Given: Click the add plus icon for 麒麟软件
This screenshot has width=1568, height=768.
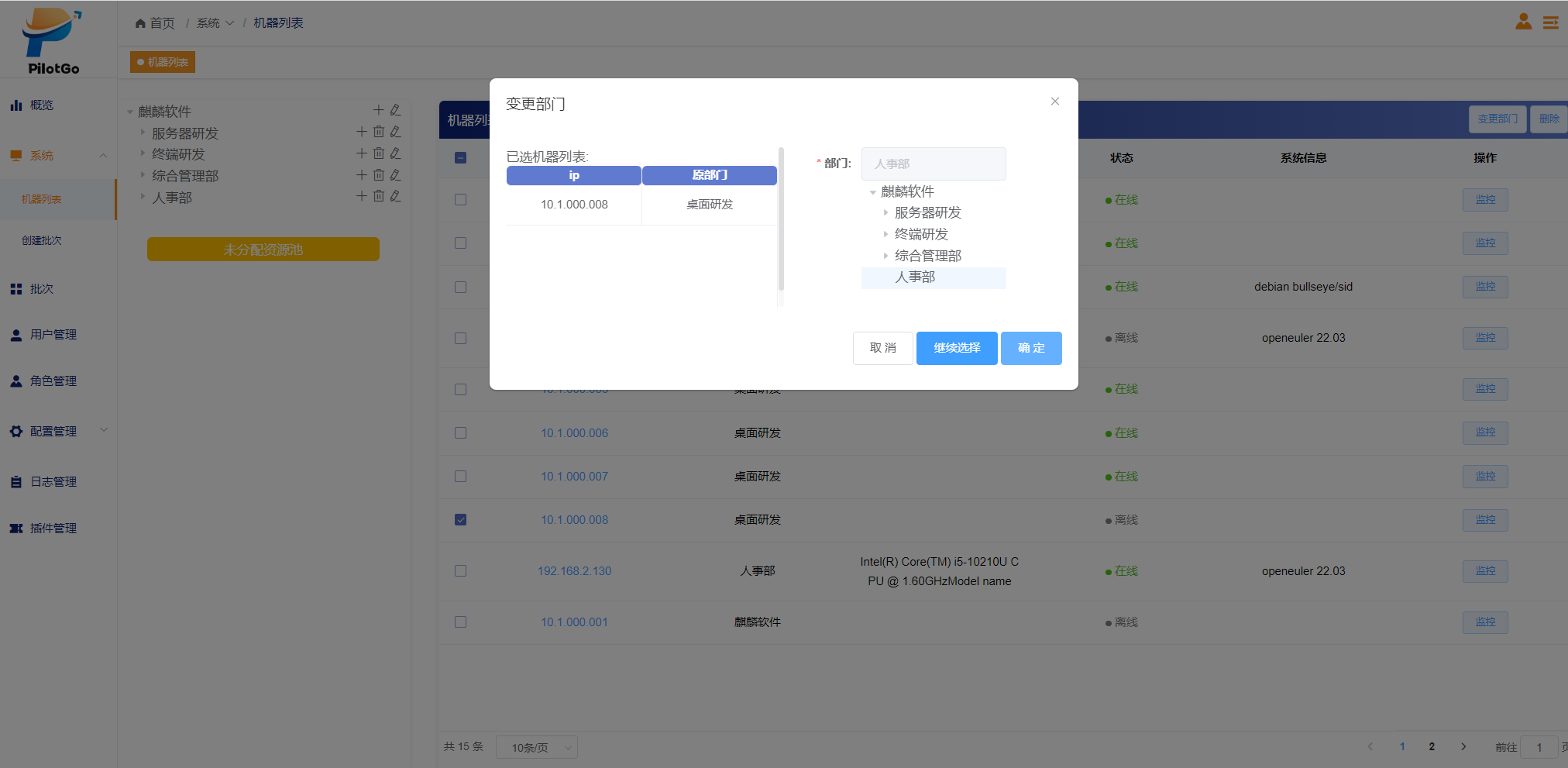Looking at the screenshot, I should point(379,110).
